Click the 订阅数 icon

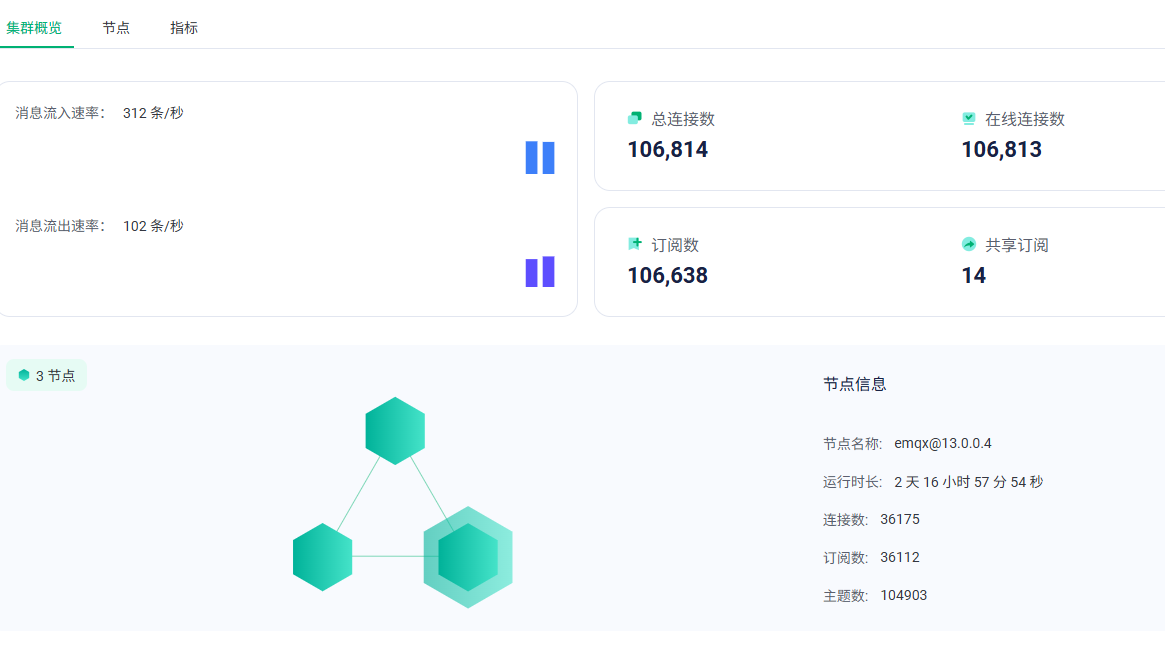635,244
